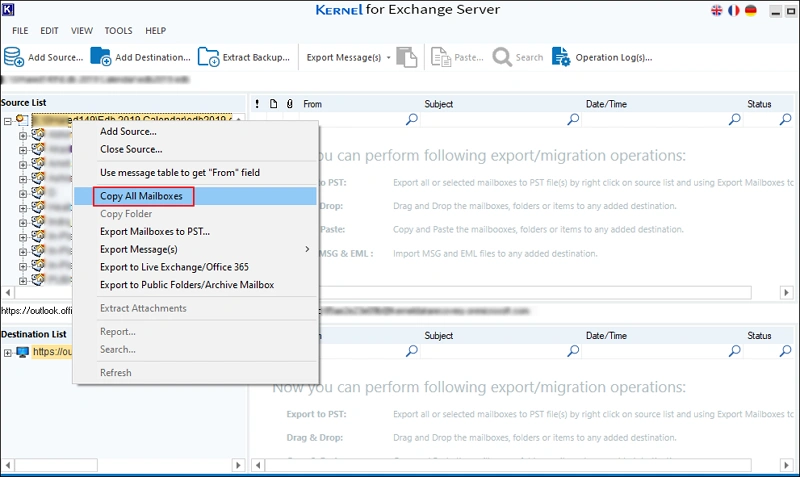This screenshot has height=477, width=800.
Task: Click the item type page column icon
Action: [273, 104]
